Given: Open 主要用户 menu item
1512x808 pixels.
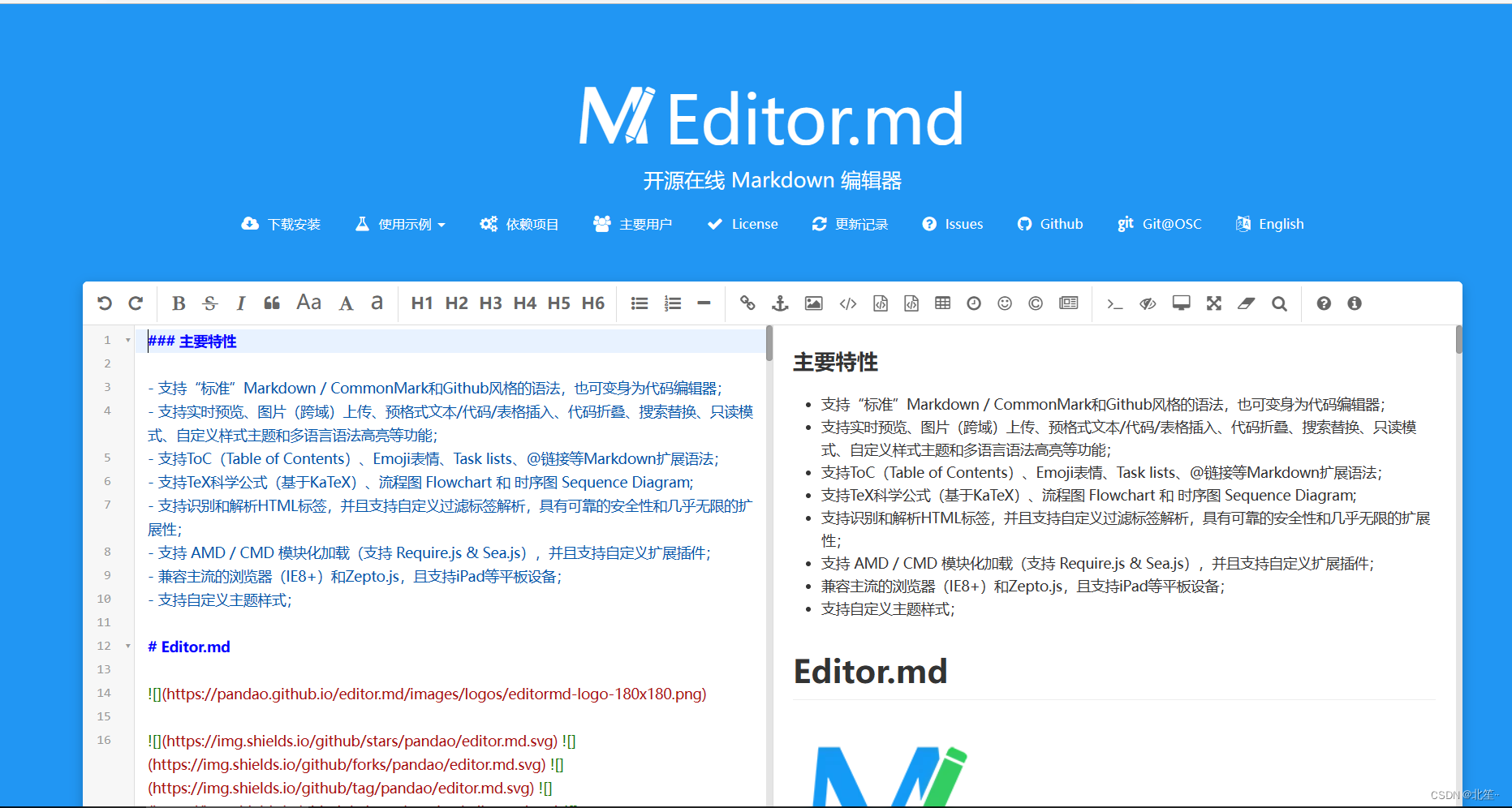Looking at the screenshot, I should pyautogui.click(x=632, y=224).
